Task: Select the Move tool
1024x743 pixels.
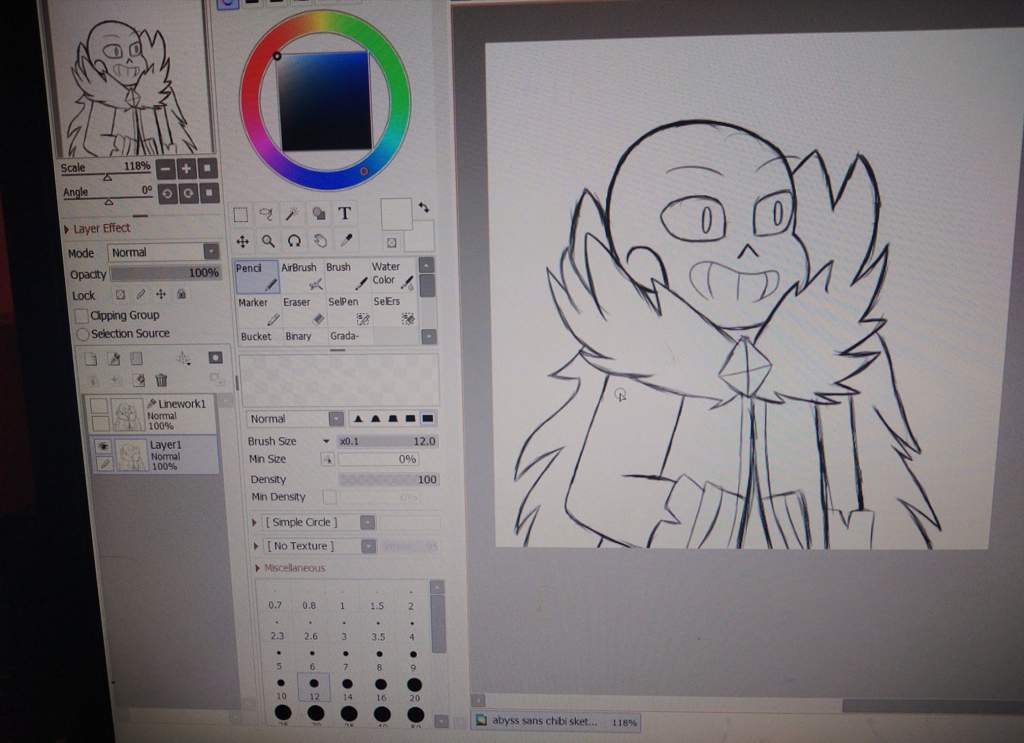Action: pyautogui.click(x=242, y=242)
